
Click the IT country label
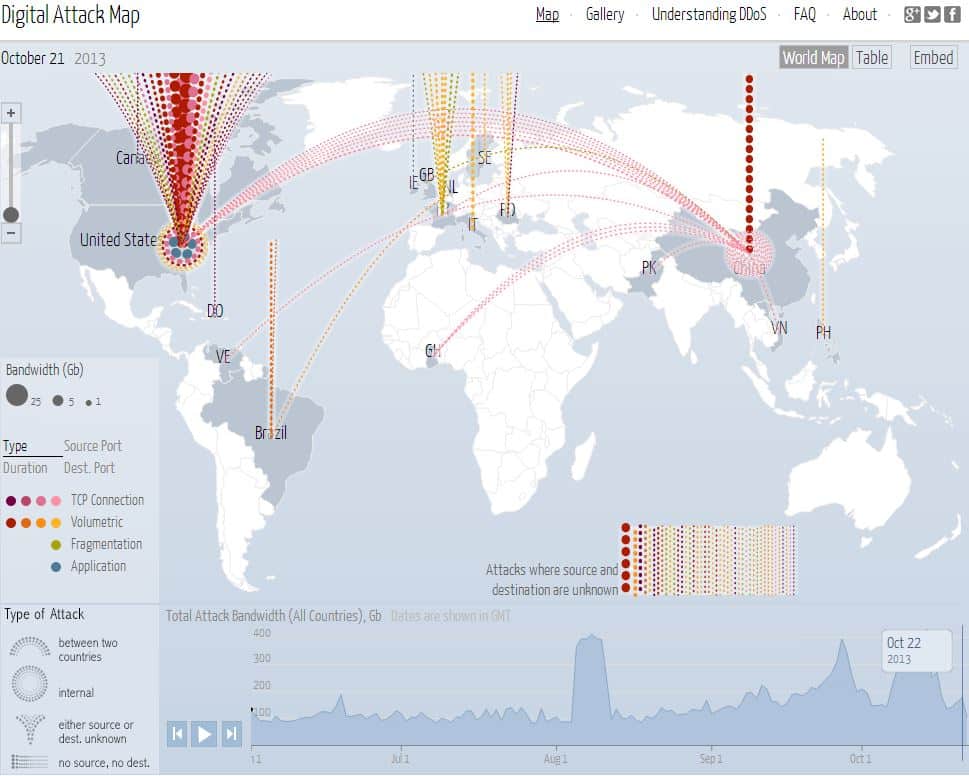pyautogui.click(x=473, y=224)
